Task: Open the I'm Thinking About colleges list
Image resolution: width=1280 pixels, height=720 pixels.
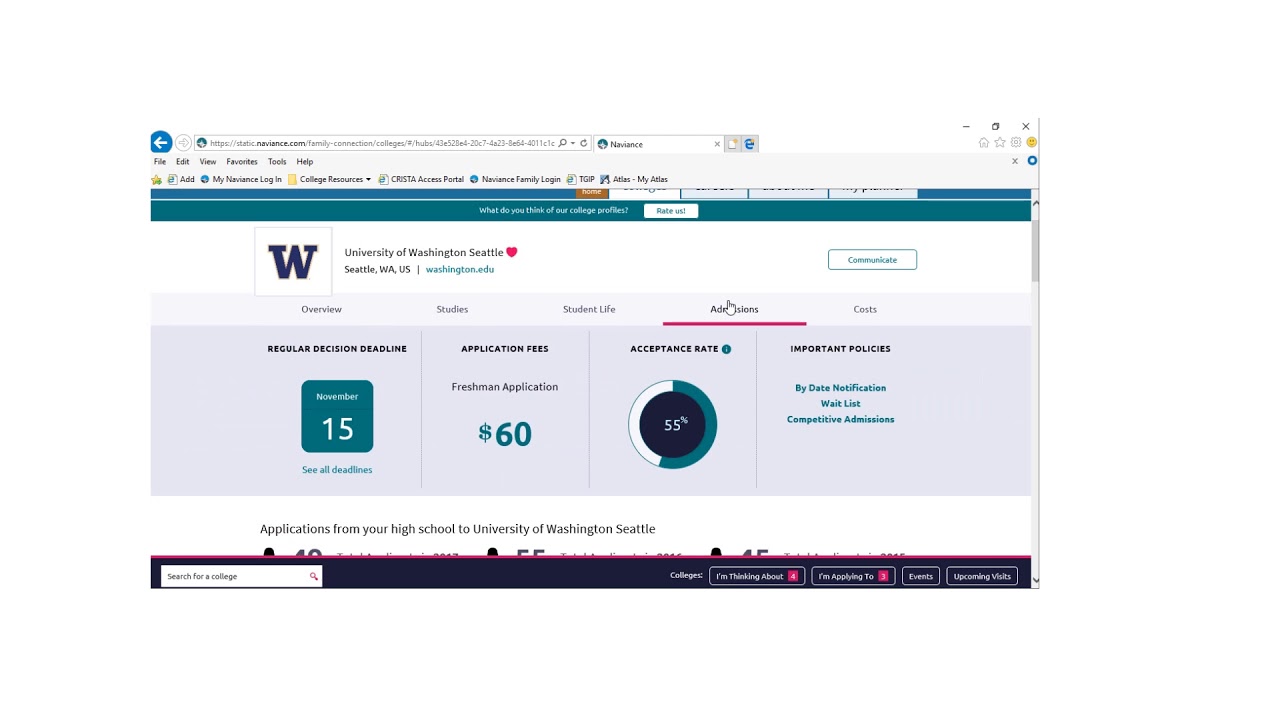Action: pos(757,576)
